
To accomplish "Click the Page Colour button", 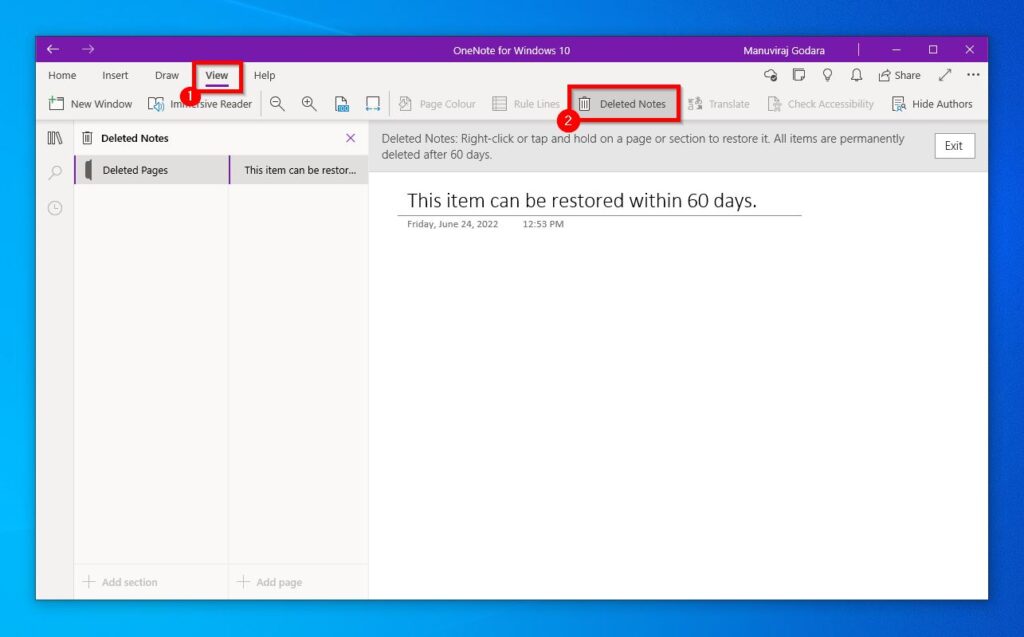I will click(x=437, y=104).
